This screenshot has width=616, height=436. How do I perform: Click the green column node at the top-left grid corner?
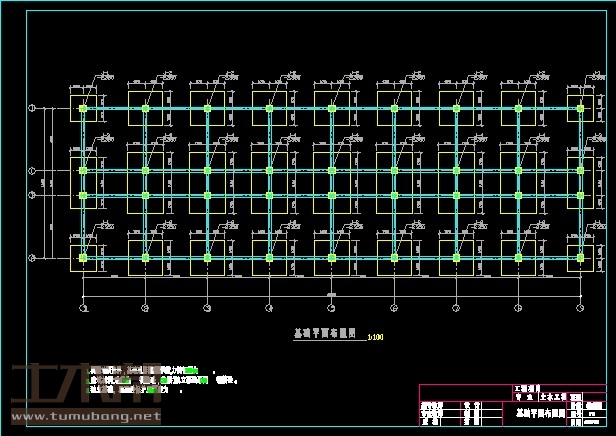click(x=83, y=108)
